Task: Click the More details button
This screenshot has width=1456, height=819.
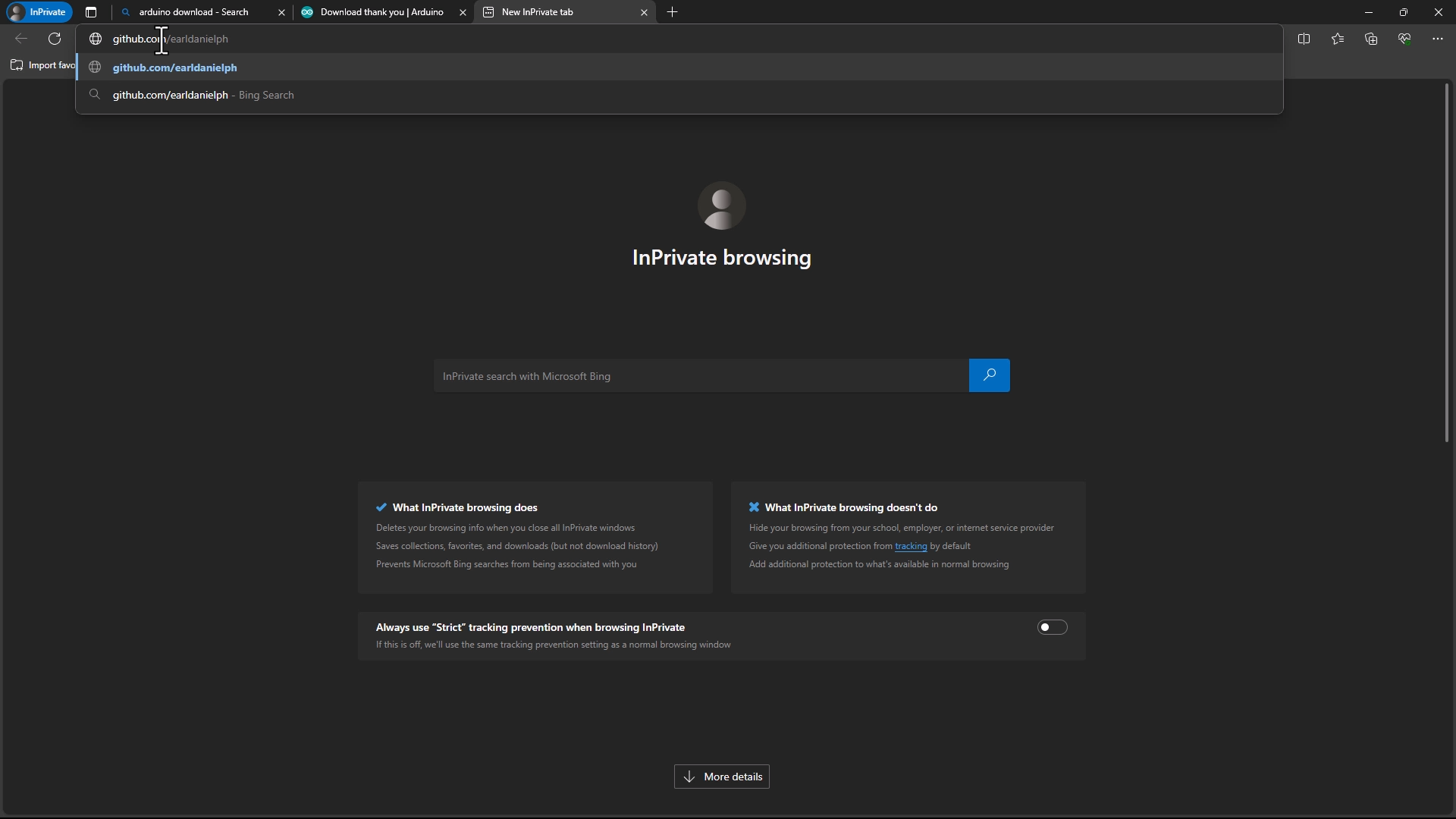Action: pos(722,777)
